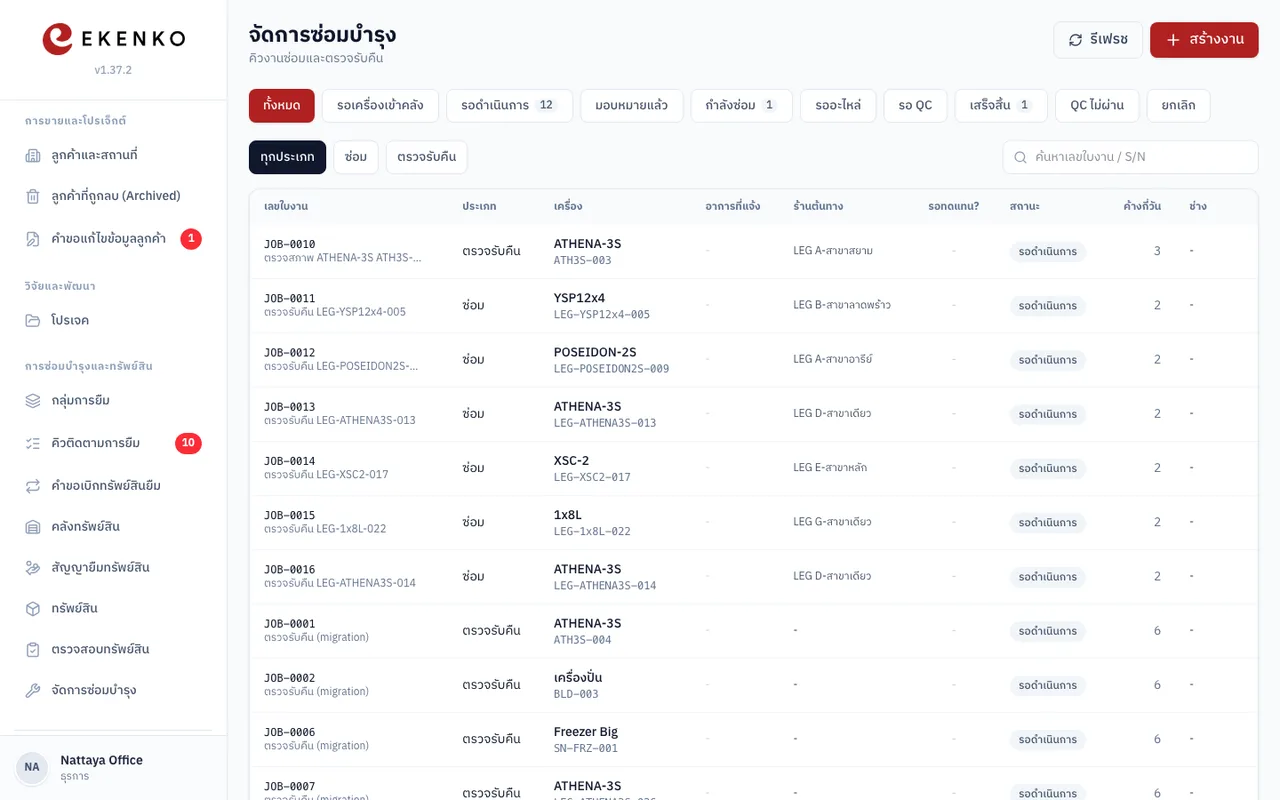
Task: Click คำขอเบิกทรัพย์สินยืม swap arrows icon
Action: pyautogui.click(x=33, y=486)
